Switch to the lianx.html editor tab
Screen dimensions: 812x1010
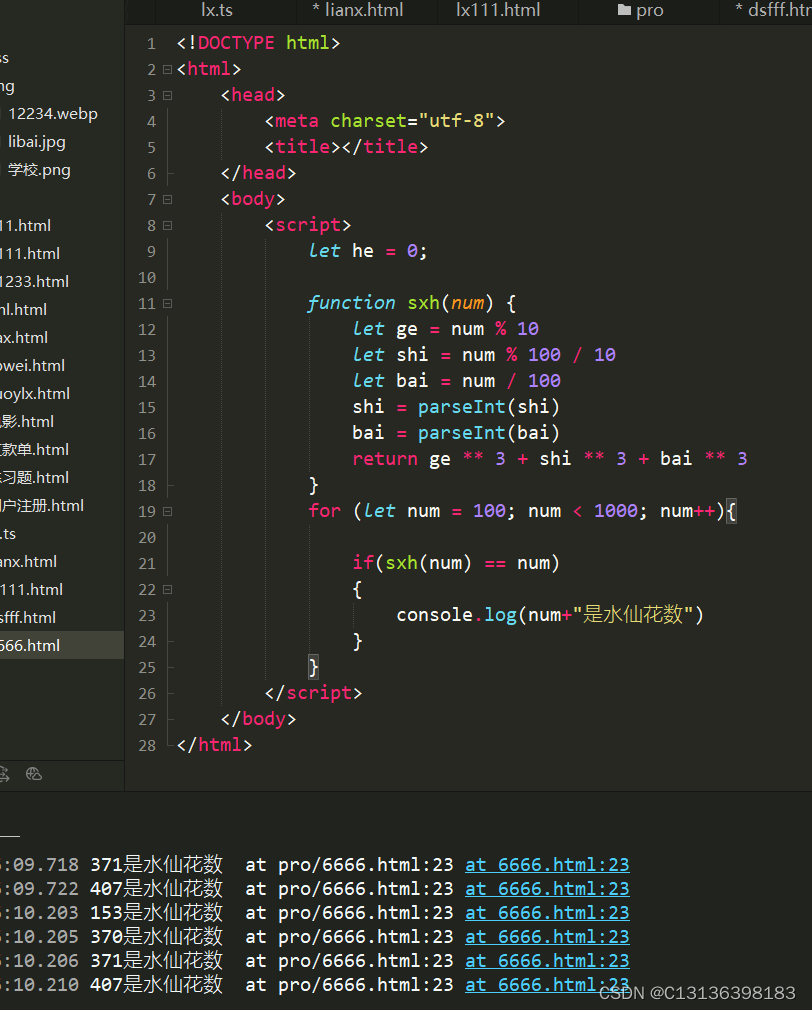pyautogui.click(x=357, y=10)
